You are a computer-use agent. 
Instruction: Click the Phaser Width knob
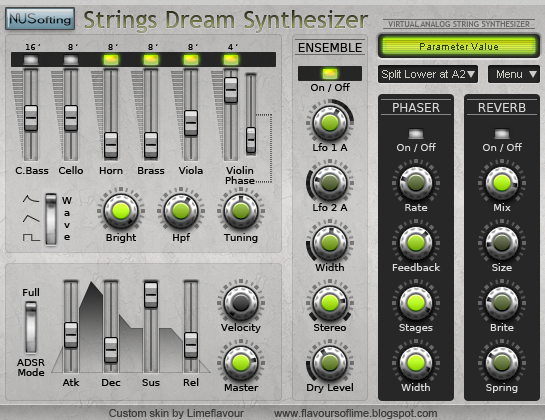point(416,363)
